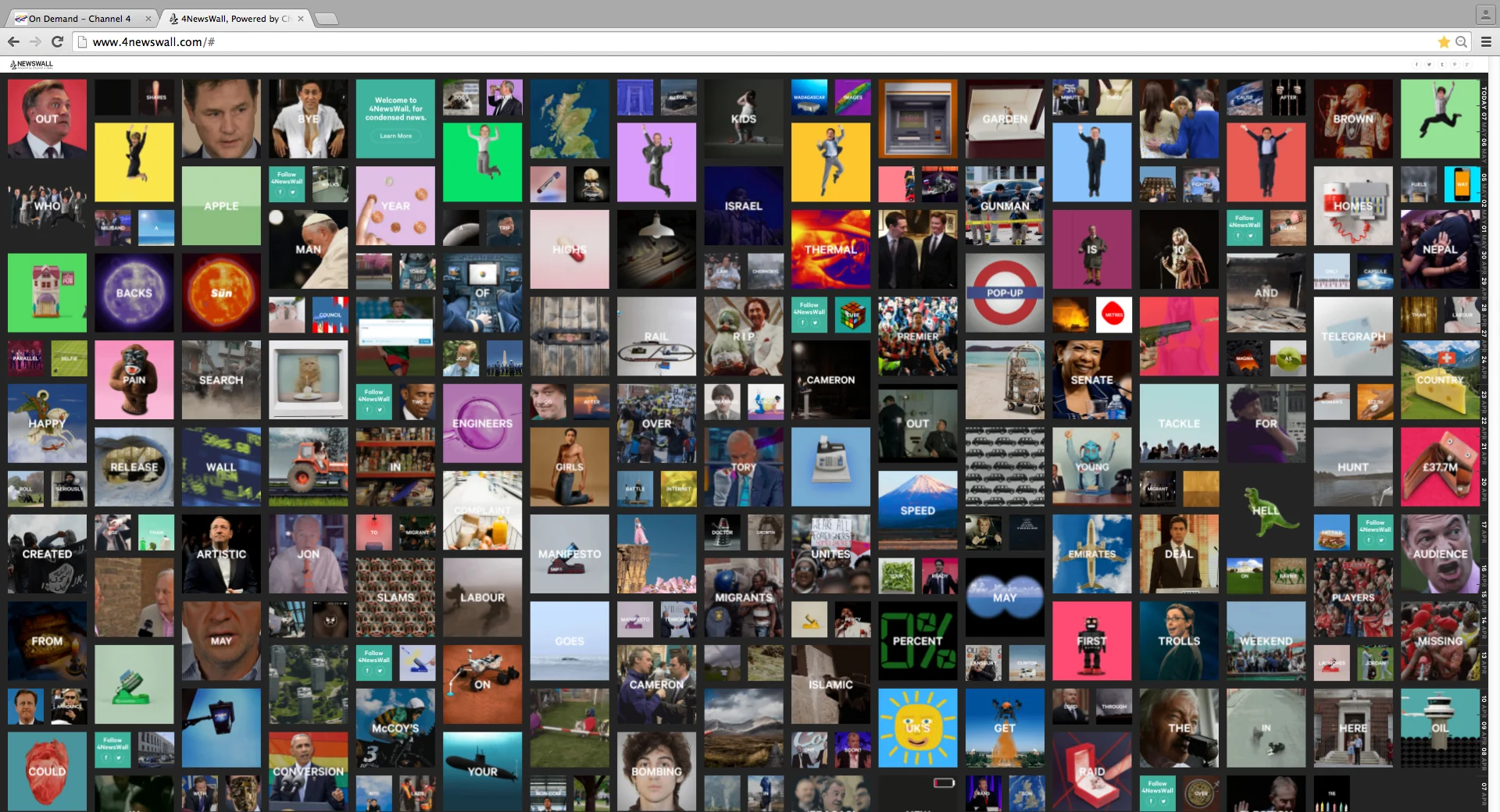The image size is (1500, 812).
Task: Select the 4NewsWall browser tab
Action: tap(234, 19)
